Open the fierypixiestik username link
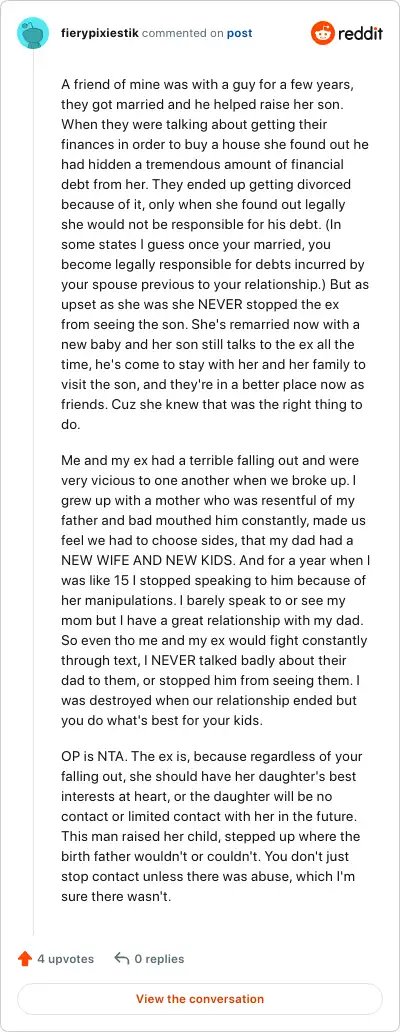Image resolution: width=400 pixels, height=1032 pixels. [x=99, y=33]
